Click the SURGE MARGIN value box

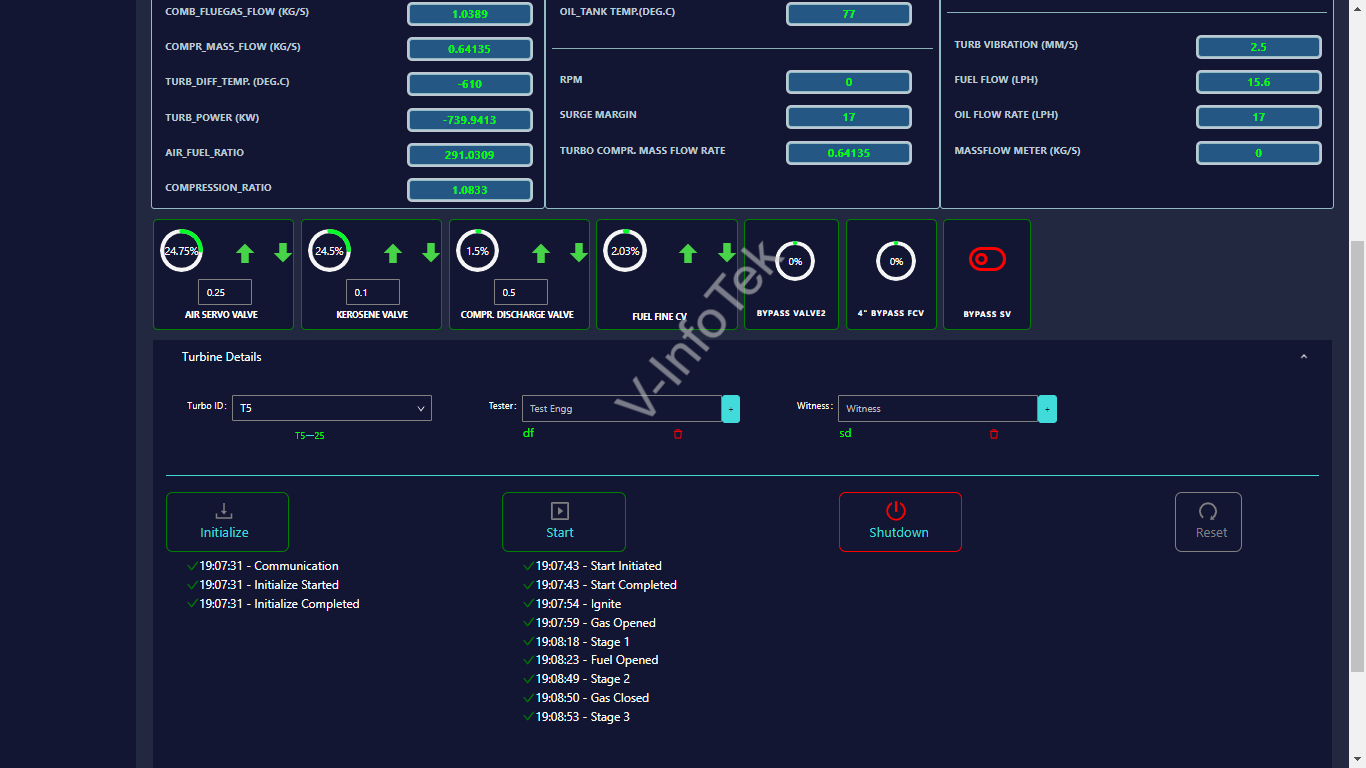pyautogui.click(x=849, y=117)
